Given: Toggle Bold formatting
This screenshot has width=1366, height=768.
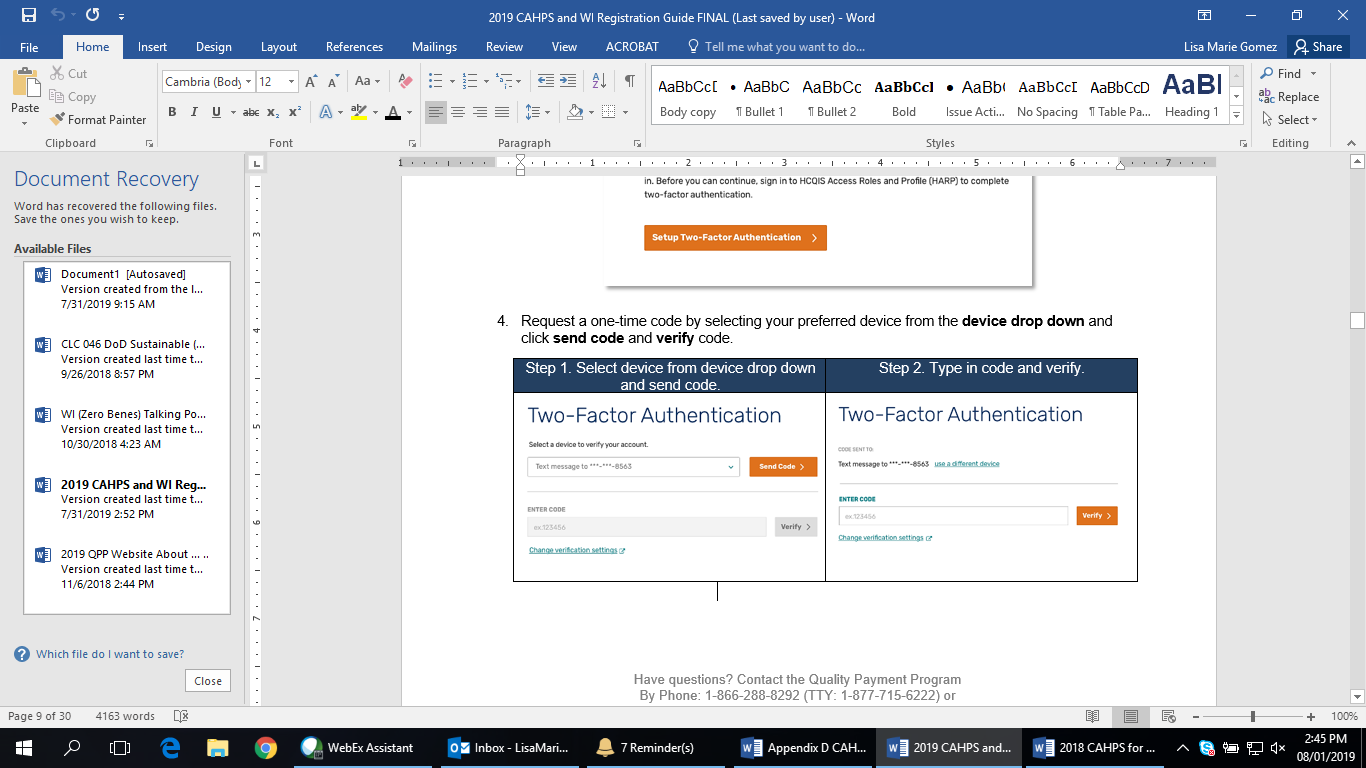Looking at the screenshot, I should pyautogui.click(x=172, y=113).
